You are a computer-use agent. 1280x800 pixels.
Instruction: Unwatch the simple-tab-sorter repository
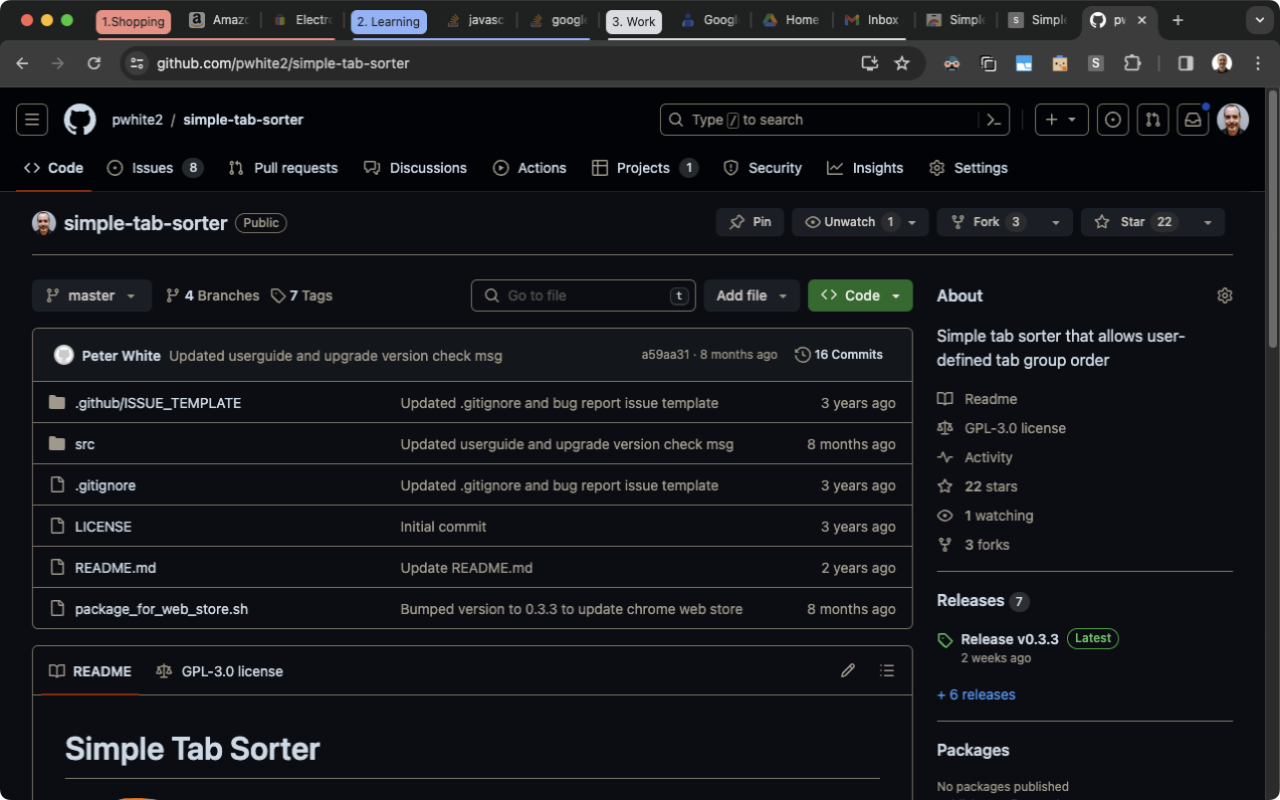point(852,222)
